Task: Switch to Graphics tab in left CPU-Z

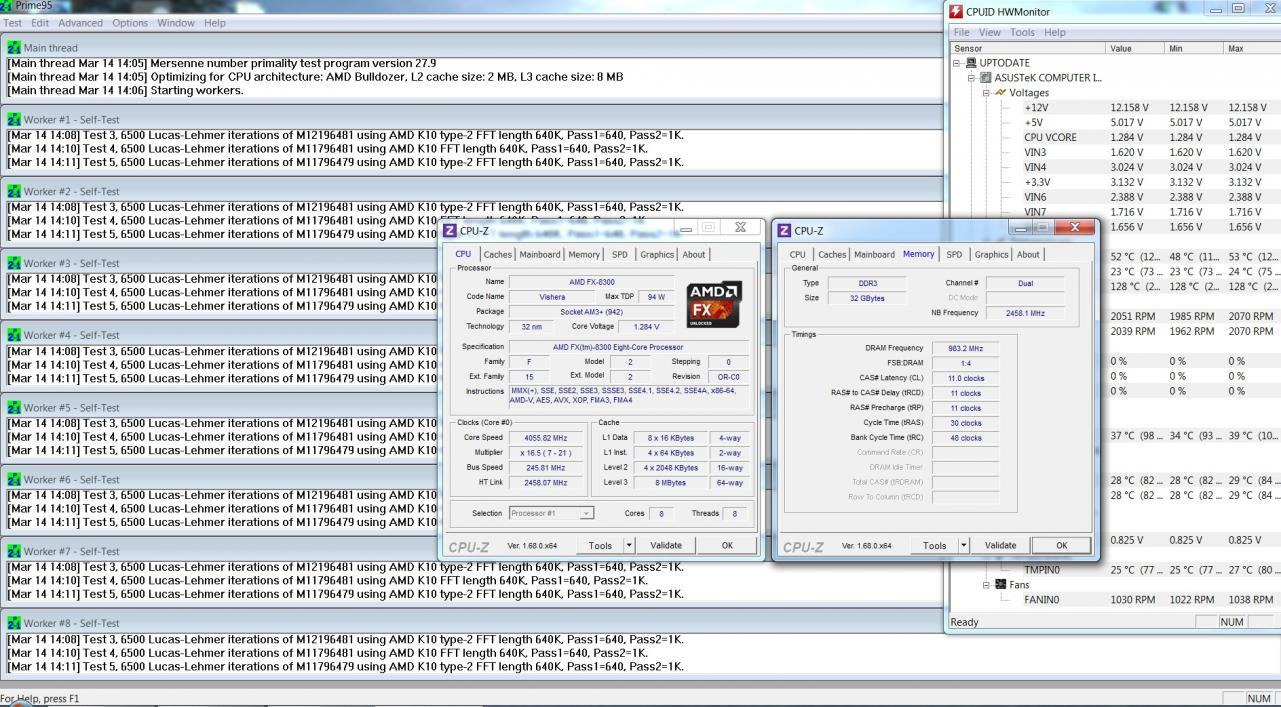Action: (x=657, y=254)
